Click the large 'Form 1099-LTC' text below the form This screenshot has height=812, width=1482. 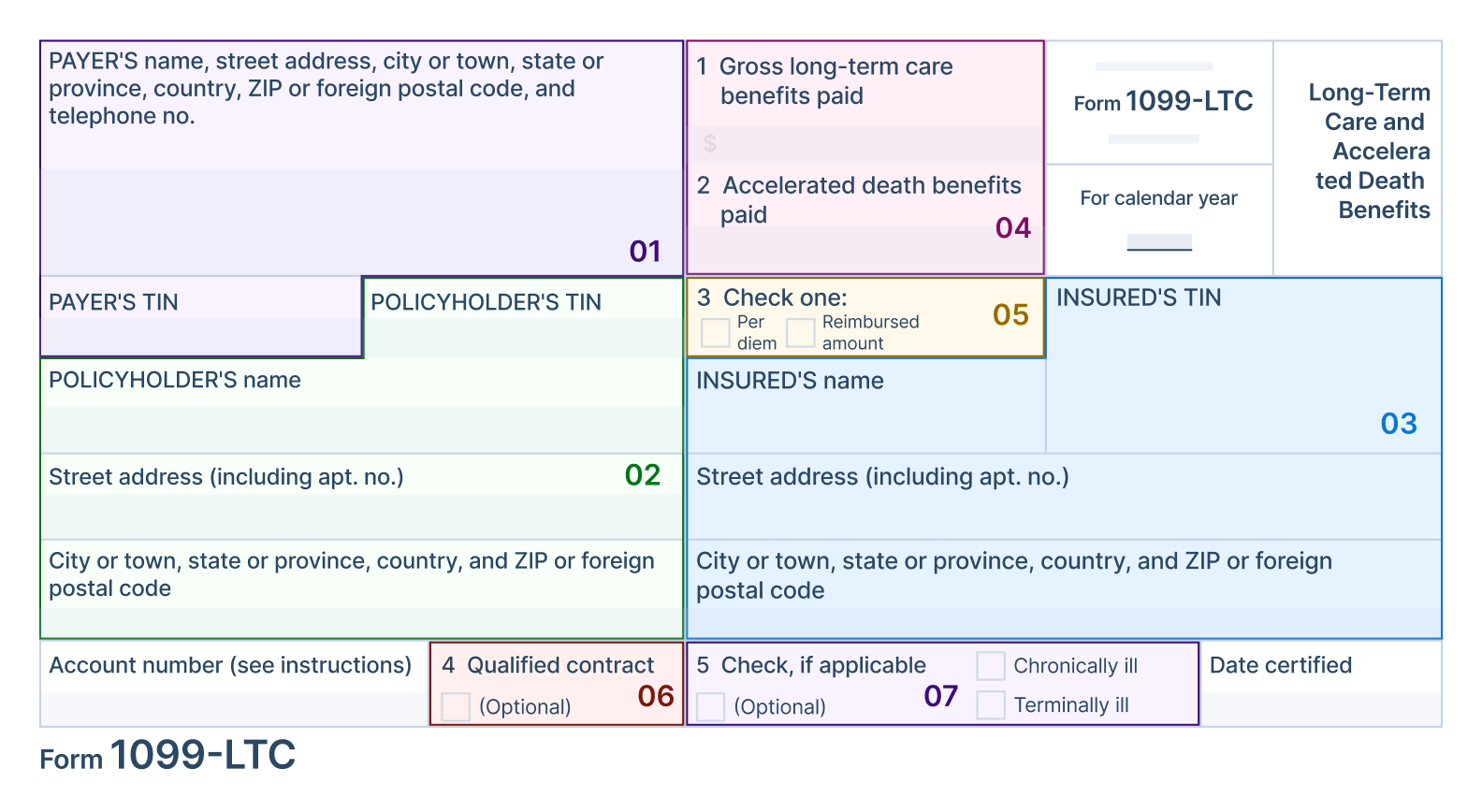click(x=167, y=755)
